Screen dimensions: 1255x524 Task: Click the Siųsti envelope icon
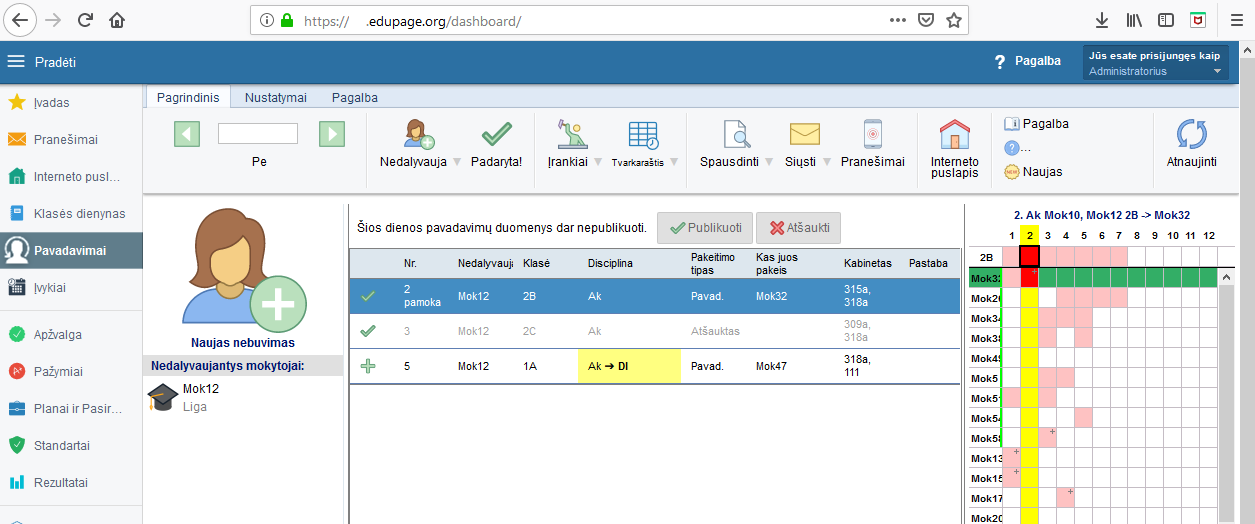tap(804, 135)
